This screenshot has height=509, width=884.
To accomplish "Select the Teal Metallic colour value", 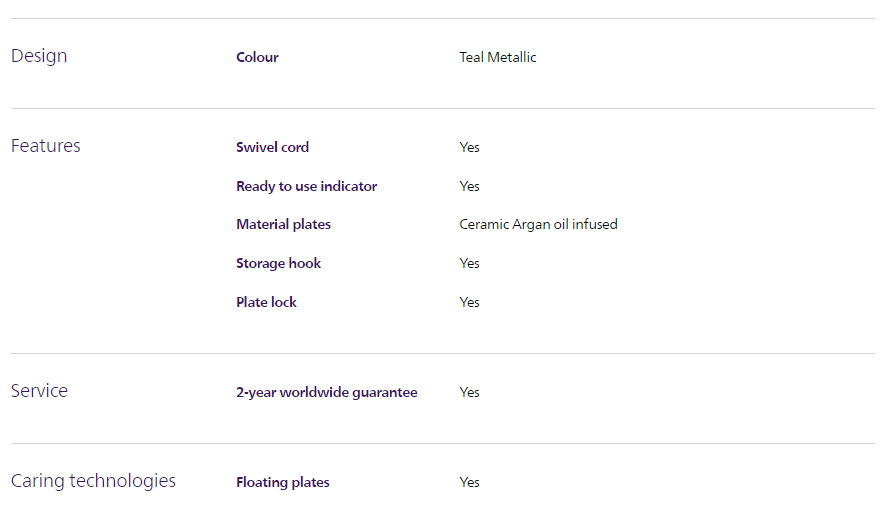I will (x=497, y=57).
